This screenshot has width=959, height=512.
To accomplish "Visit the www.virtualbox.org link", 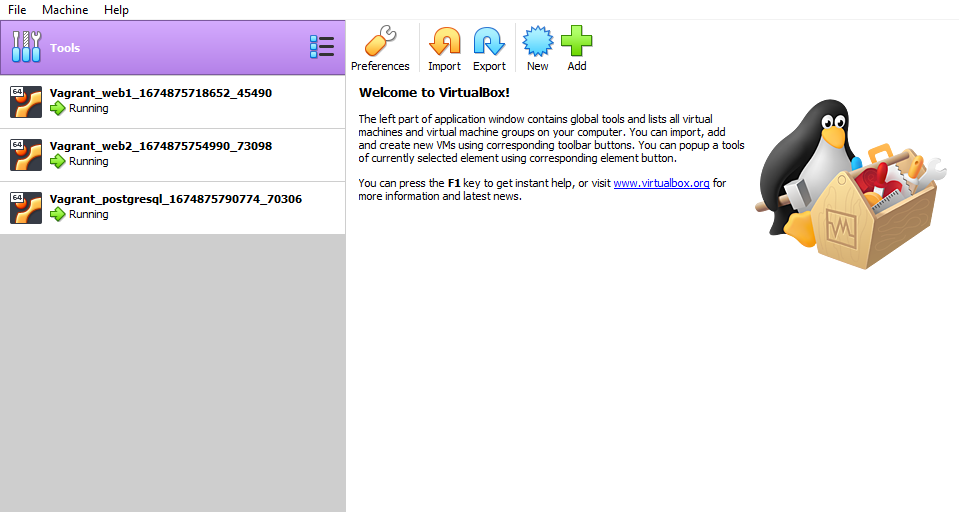I will tap(661, 183).
